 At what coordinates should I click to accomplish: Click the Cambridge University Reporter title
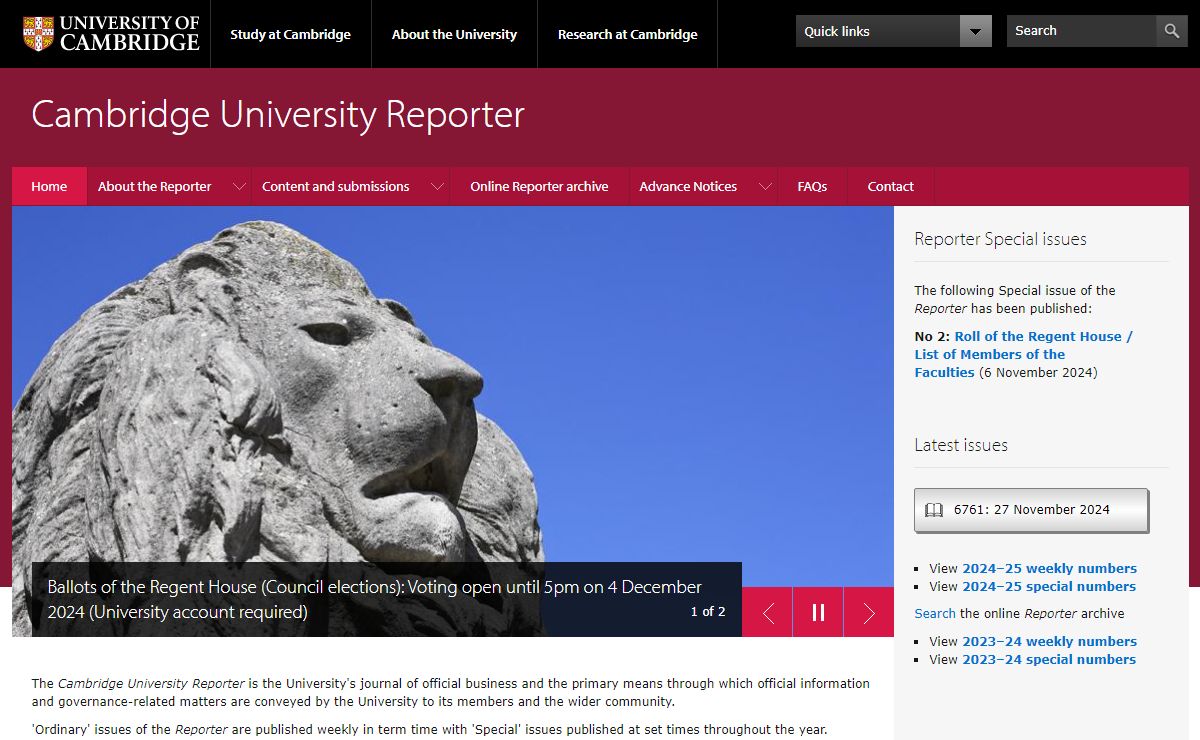[x=278, y=114]
